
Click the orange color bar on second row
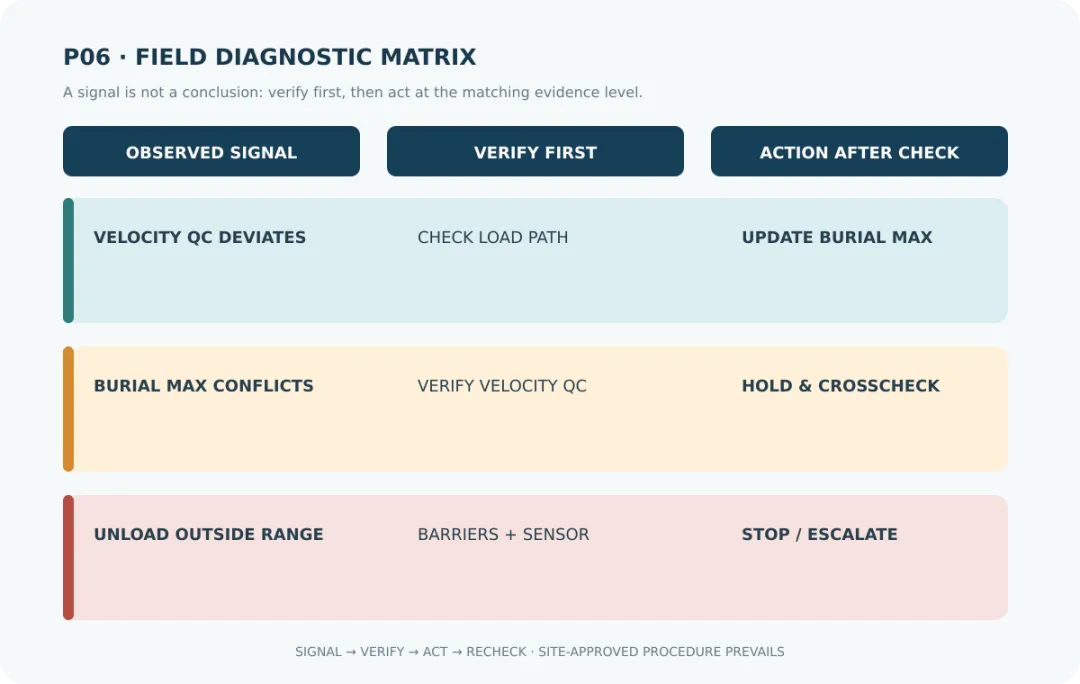[68, 409]
